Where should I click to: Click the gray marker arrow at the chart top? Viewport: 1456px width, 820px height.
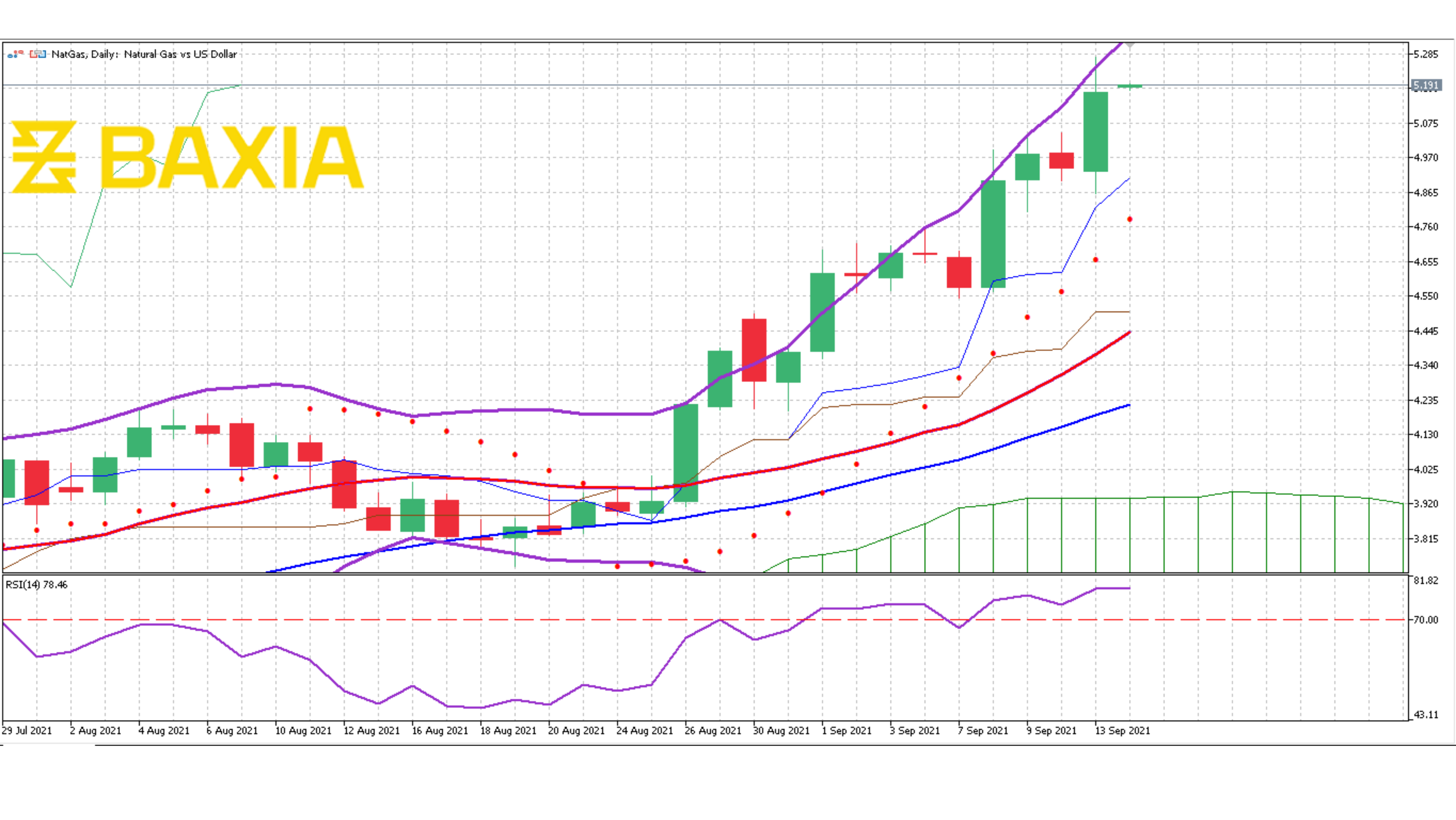[1130, 44]
